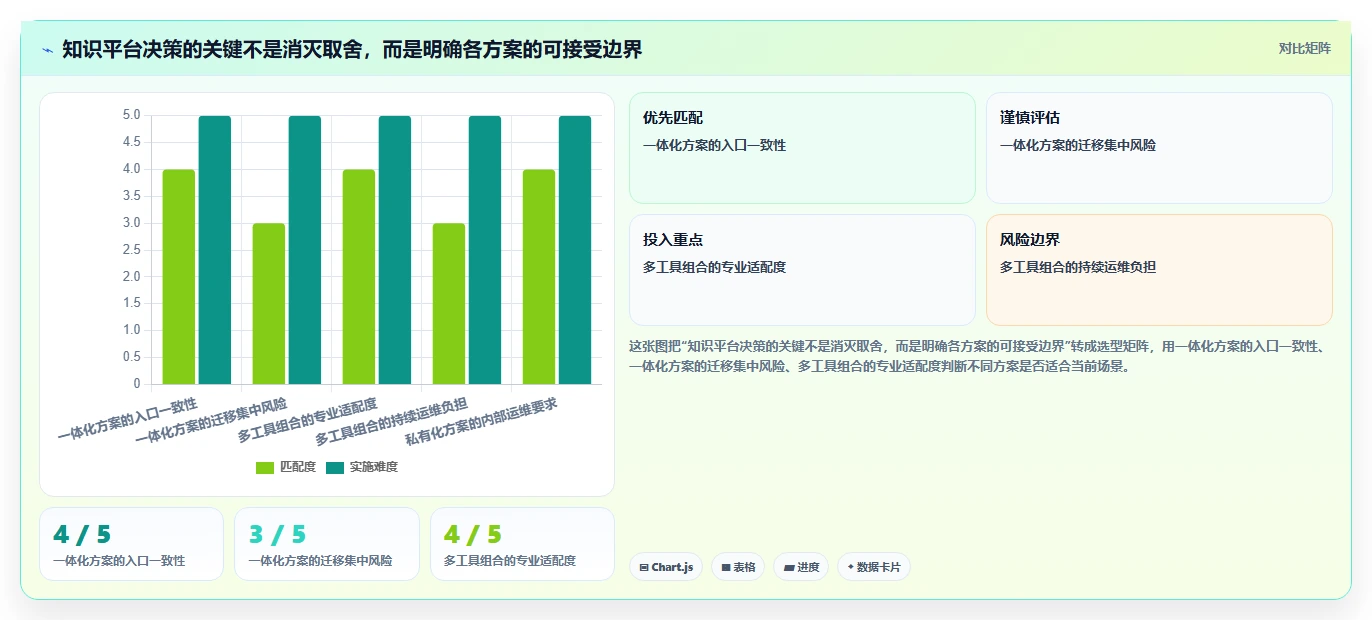Click the 匹配度 bar for 多工具组合的持续运维负担
The width and height of the screenshot is (1372, 620).
tap(449, 304)
